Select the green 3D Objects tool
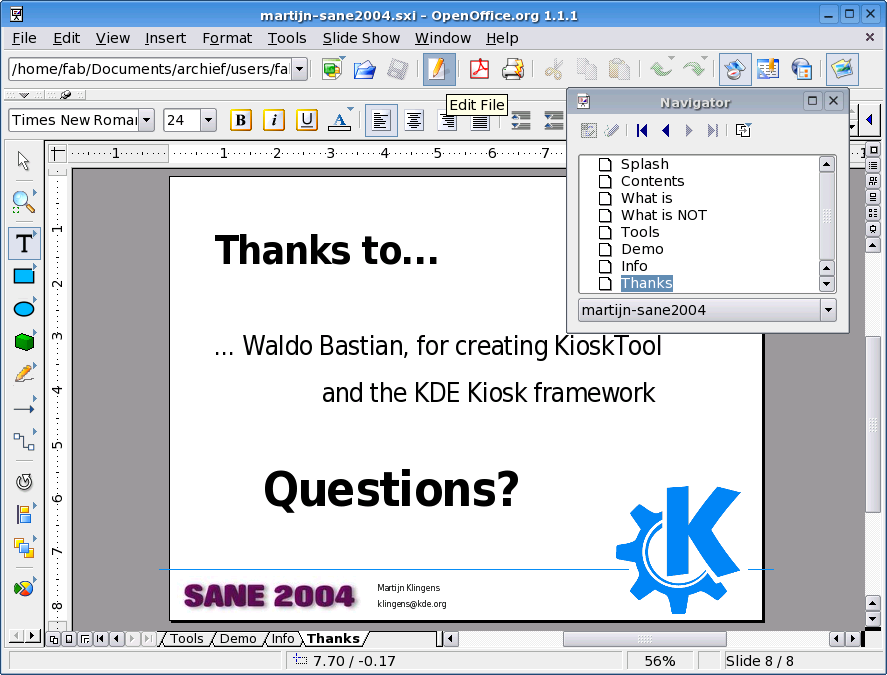 pyautogui.click(x=24, y=341)
